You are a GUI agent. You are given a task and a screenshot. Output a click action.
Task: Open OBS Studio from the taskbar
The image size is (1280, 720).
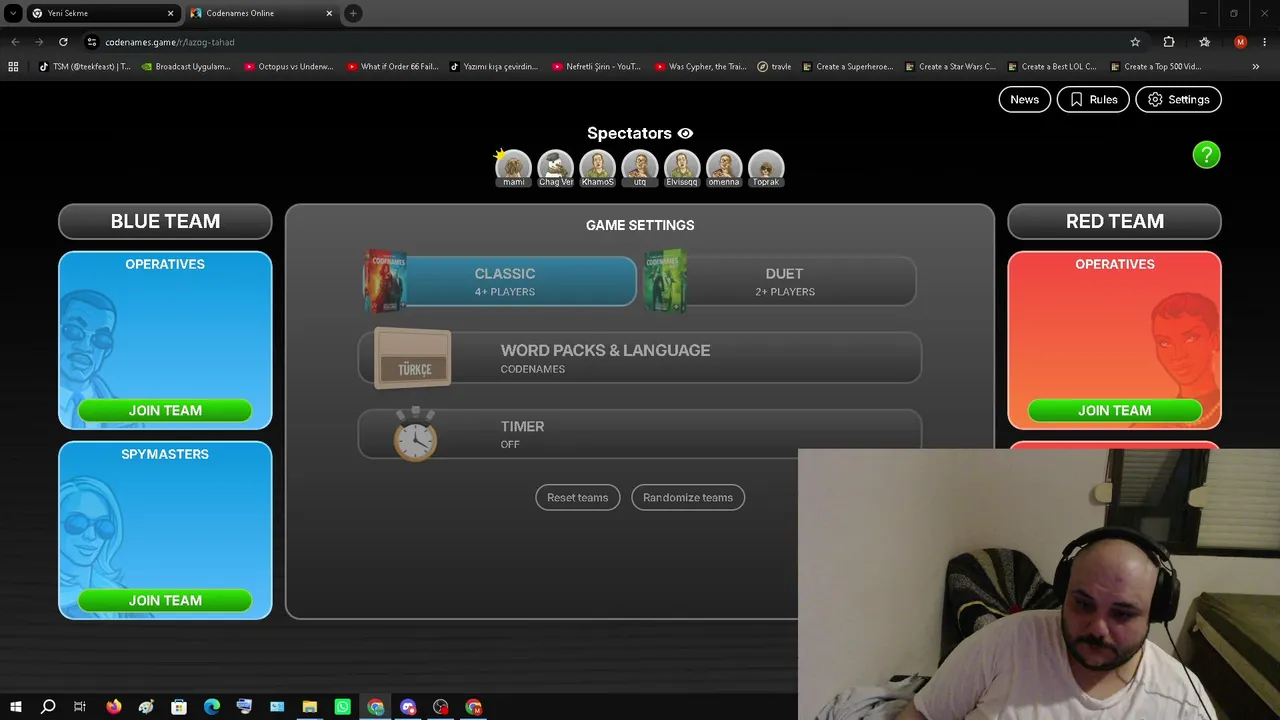tap(441, 707)
